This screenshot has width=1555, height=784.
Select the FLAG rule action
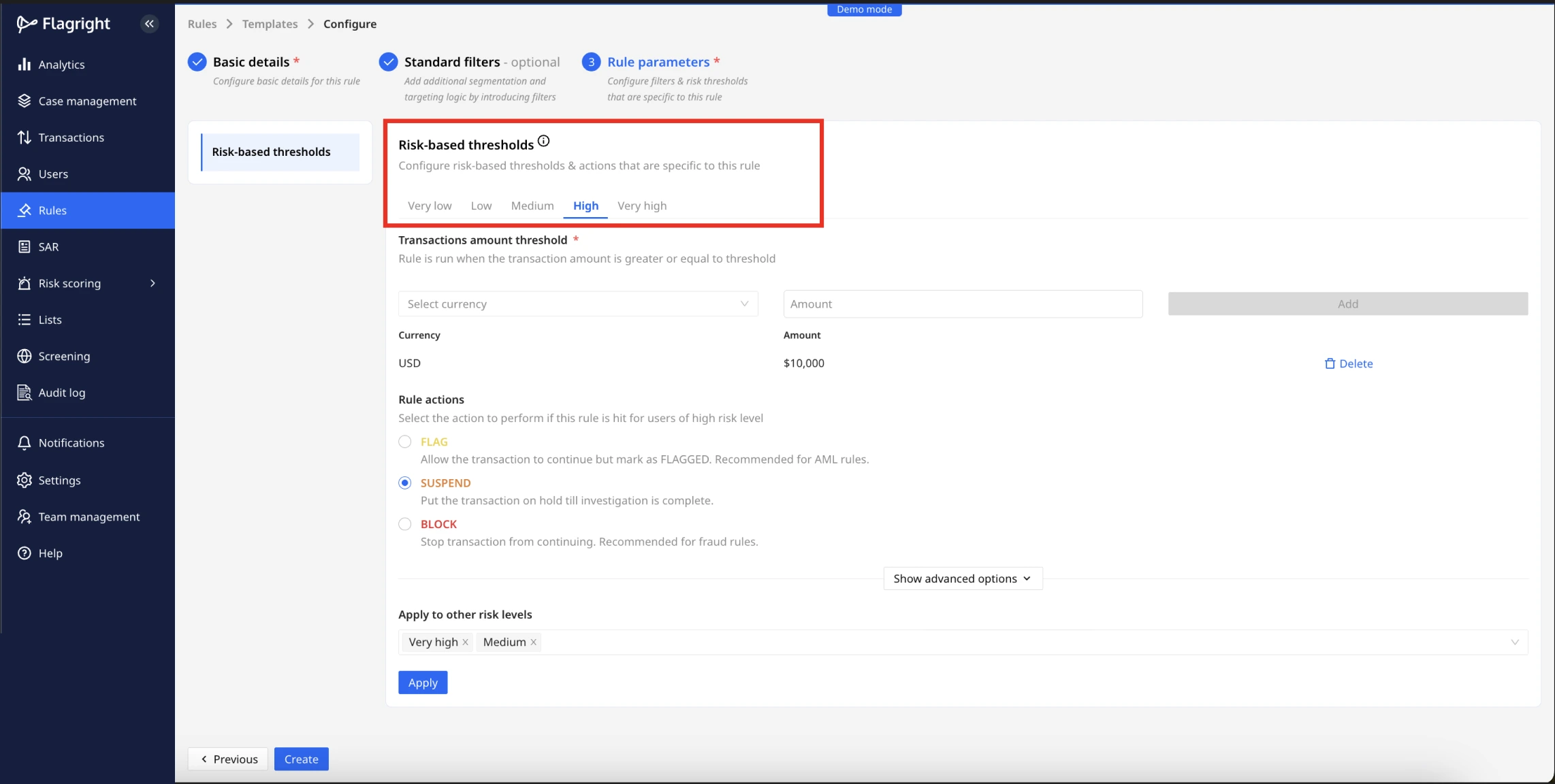(x=405, y=442)
